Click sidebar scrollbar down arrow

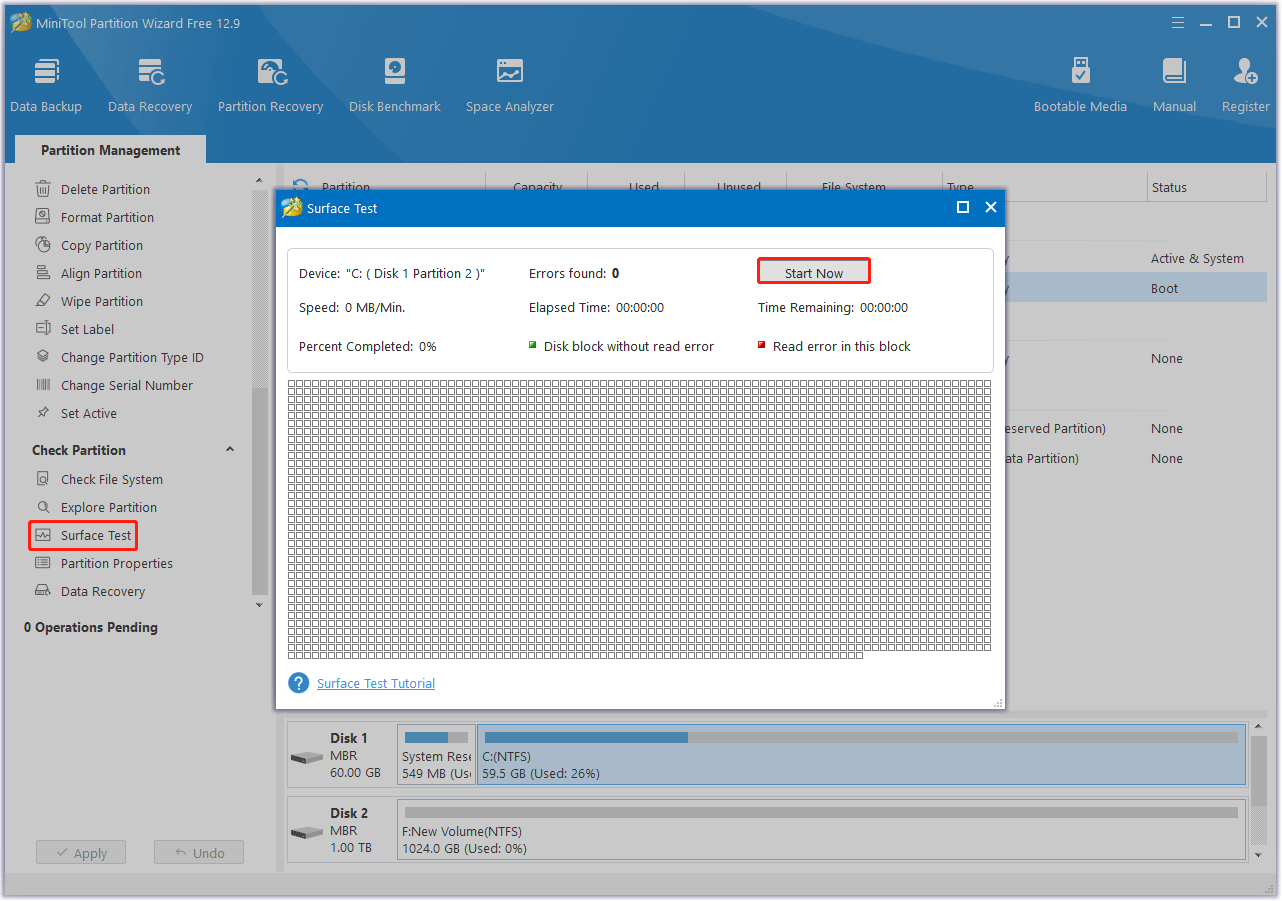(260, 605)
